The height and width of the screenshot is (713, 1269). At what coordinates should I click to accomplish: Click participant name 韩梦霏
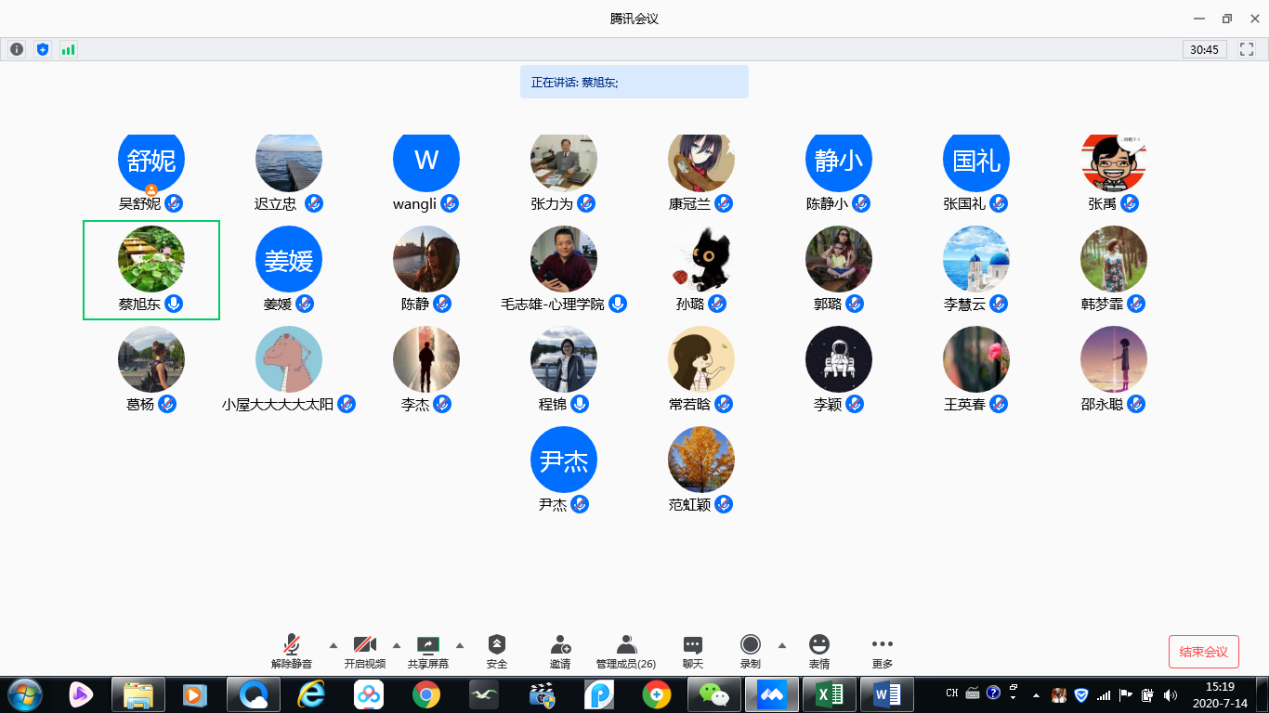(1102, 304)
